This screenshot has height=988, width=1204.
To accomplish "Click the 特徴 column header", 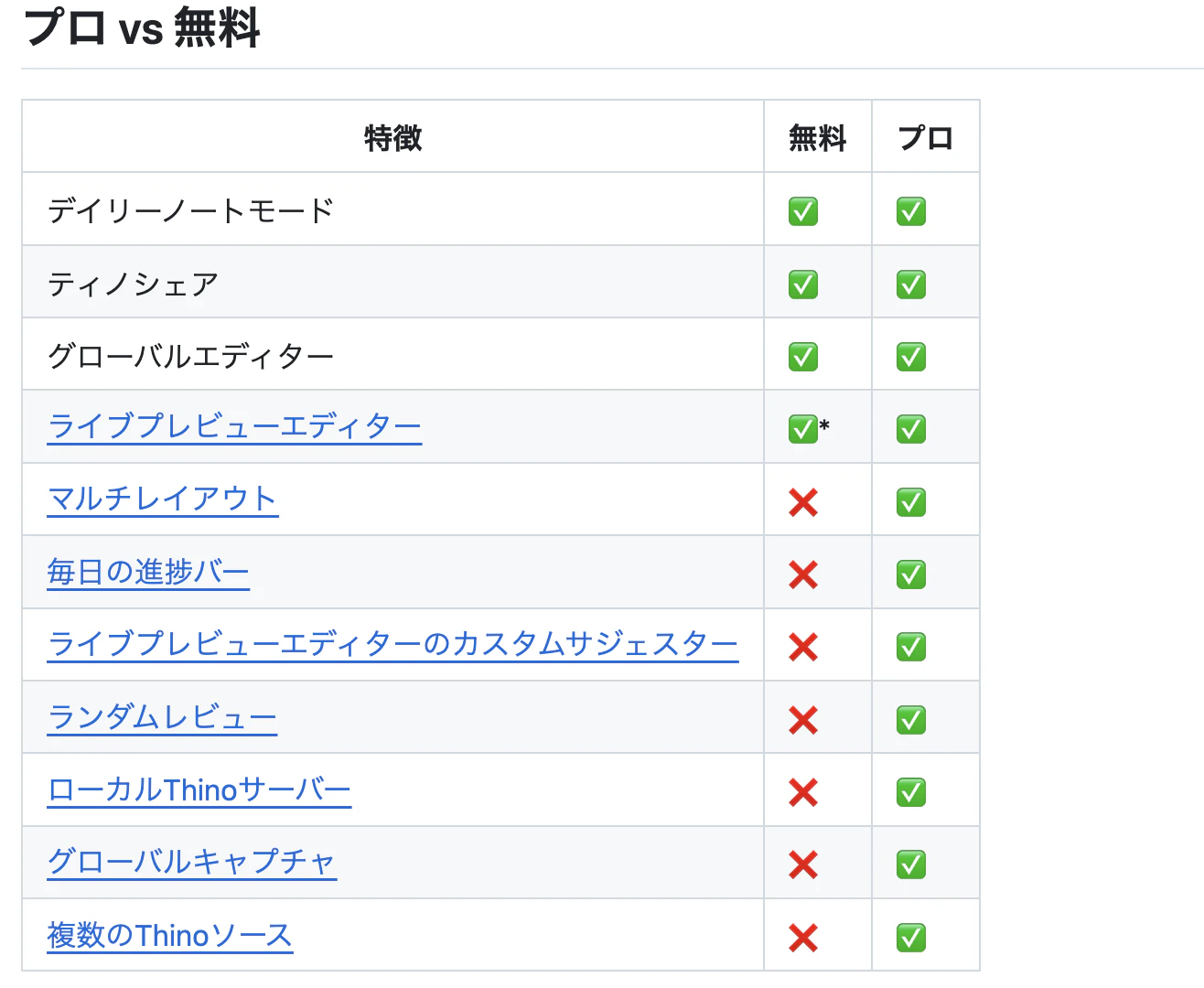I will click(x=393, y=138).
